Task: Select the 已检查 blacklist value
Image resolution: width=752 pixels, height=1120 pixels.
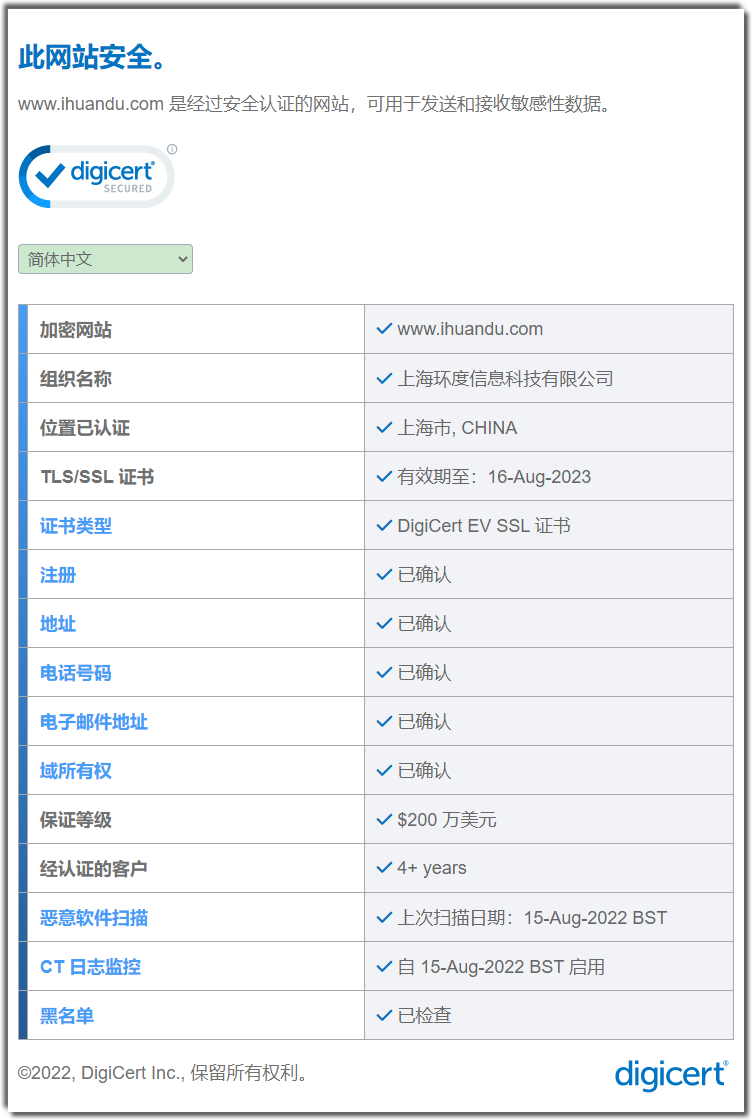Action: 424,1016
